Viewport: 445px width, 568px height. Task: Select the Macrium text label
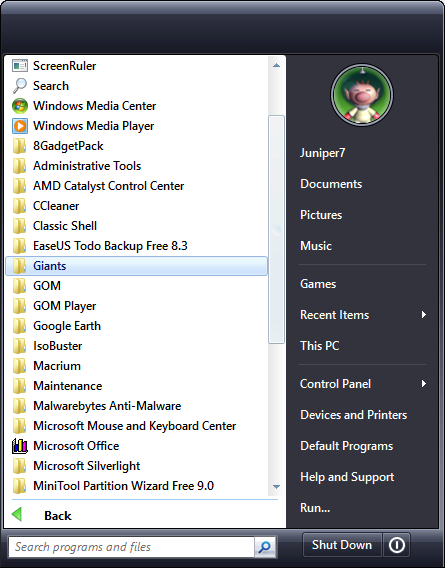pyautogui.click(x=57, y=366)
